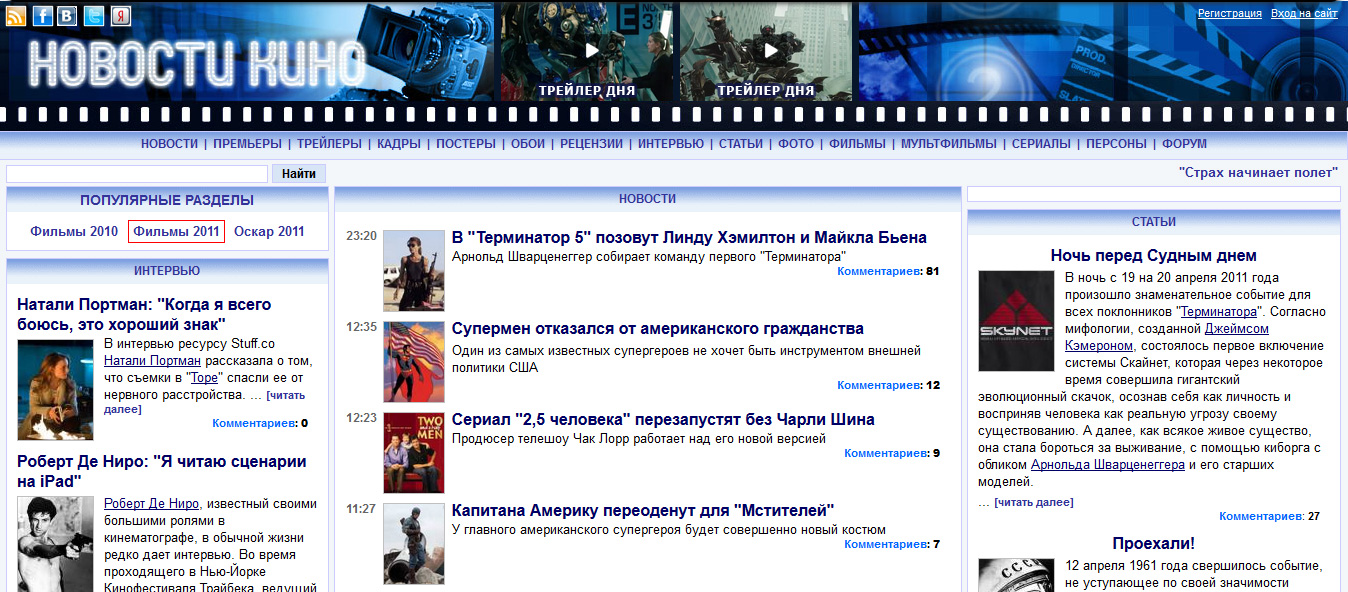Viewport: 1348px width, 592px height.
Task: Go to the МУЛЬТФИЛЬМЫ menu item
Action: pyautogui.click(x=949, y=144)
